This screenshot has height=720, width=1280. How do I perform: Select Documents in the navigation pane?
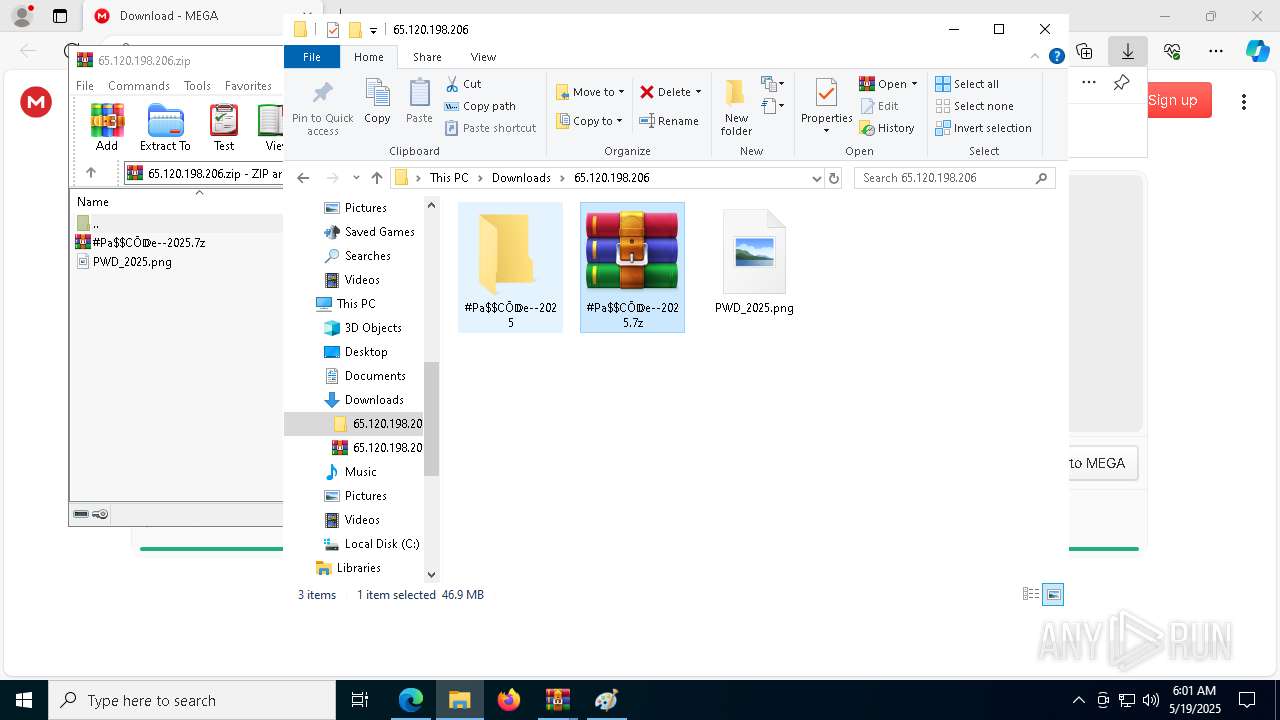(375, 376)
